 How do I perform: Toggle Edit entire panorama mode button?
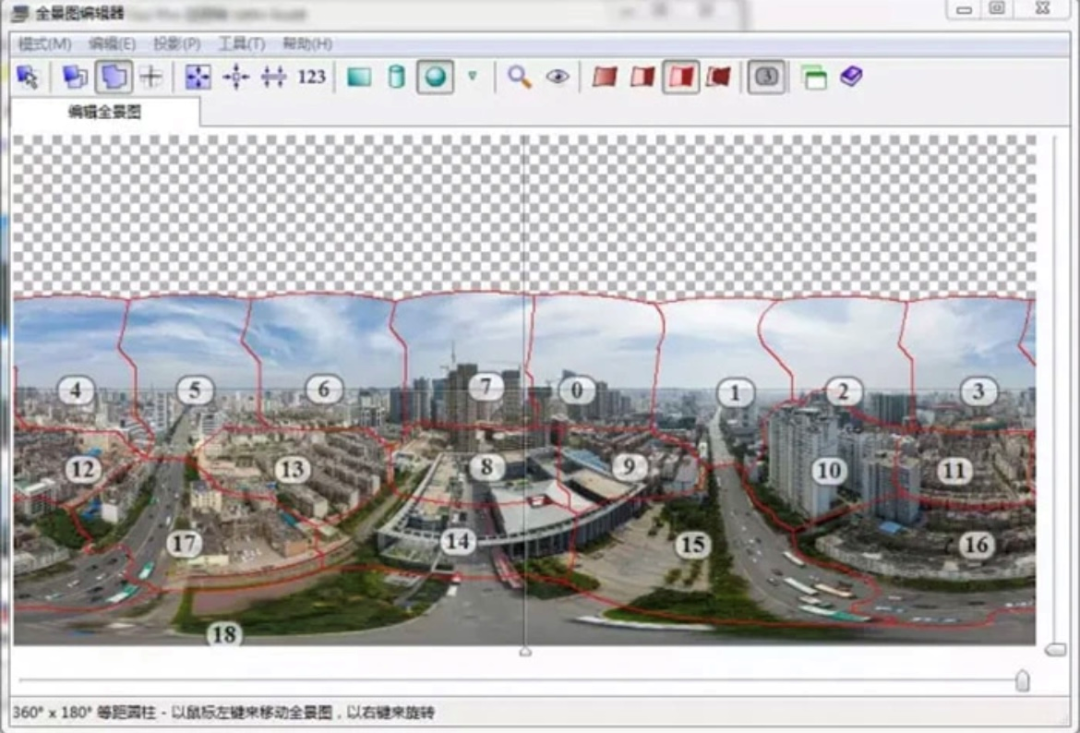[x=114, y=76]
